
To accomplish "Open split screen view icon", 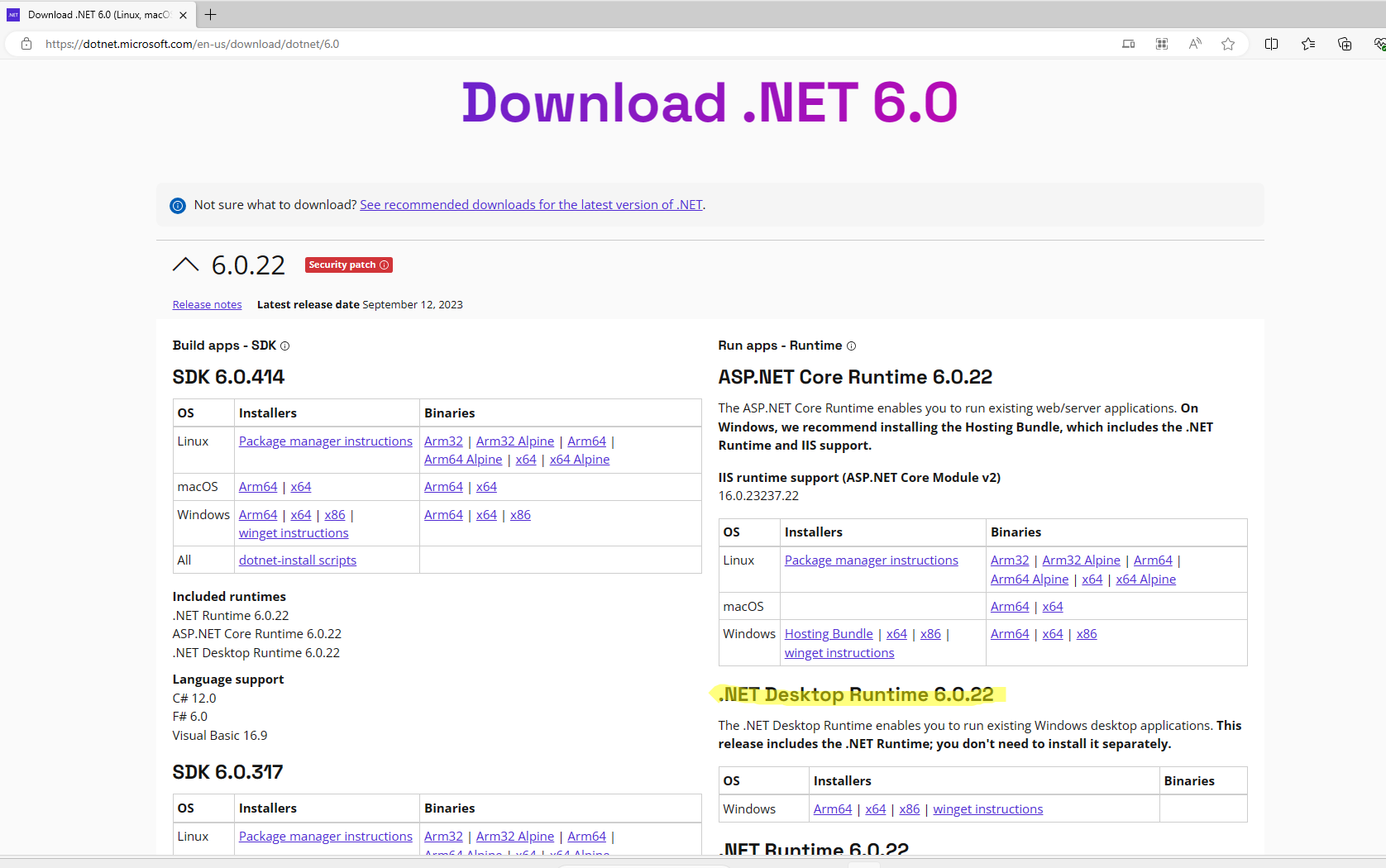I will point(1272,44).
